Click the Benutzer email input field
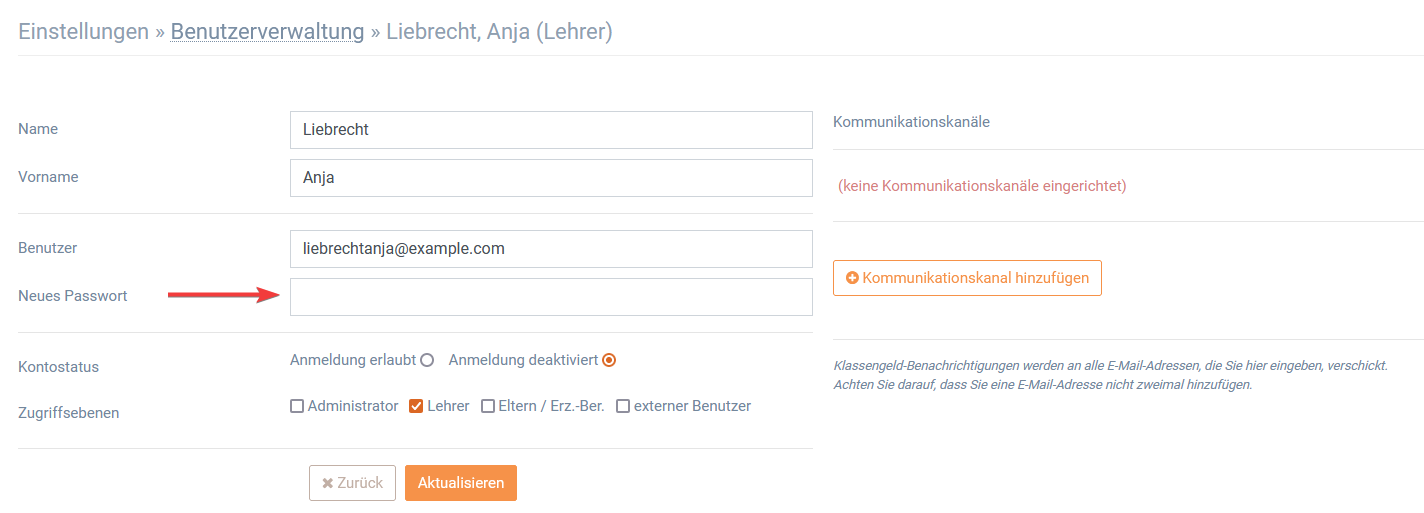This screenshot has height=513, width=1424. pyautogui.click(x=551, y=249)
